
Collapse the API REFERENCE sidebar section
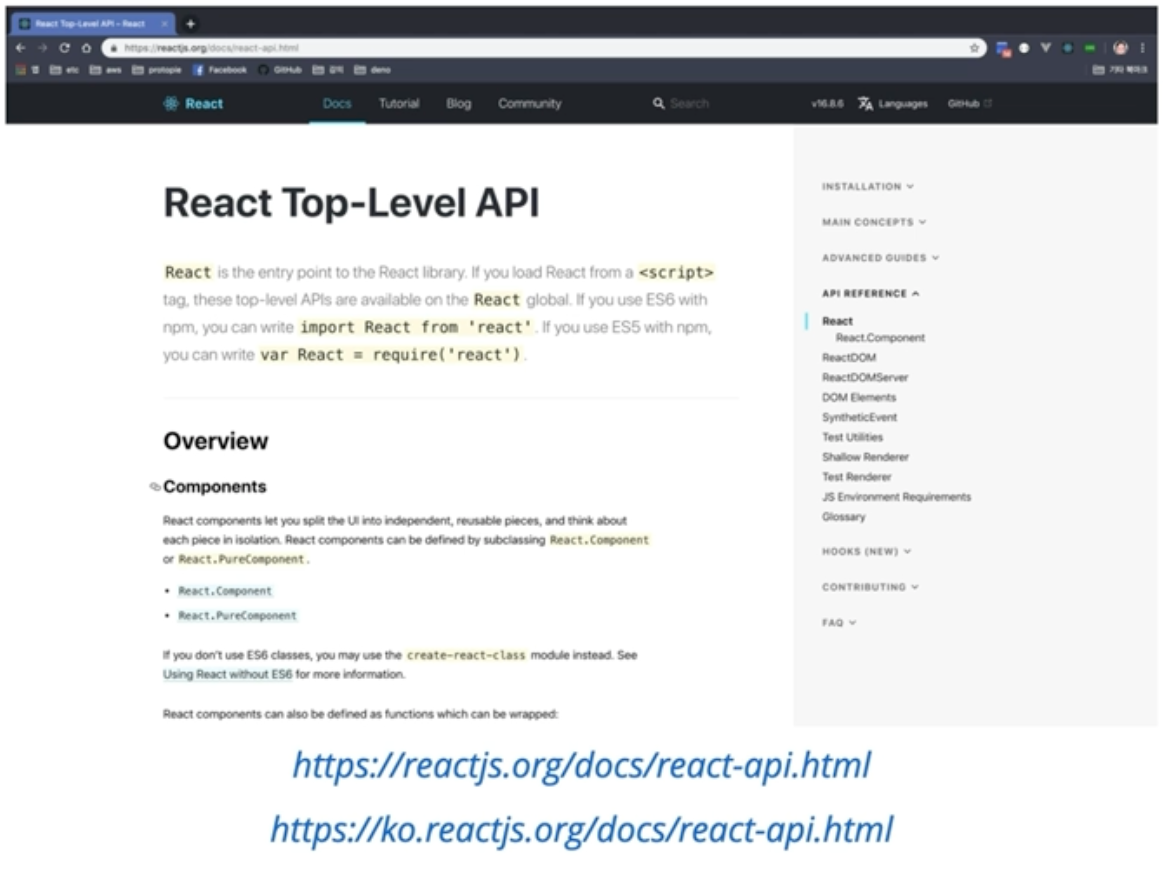point(870,293)
